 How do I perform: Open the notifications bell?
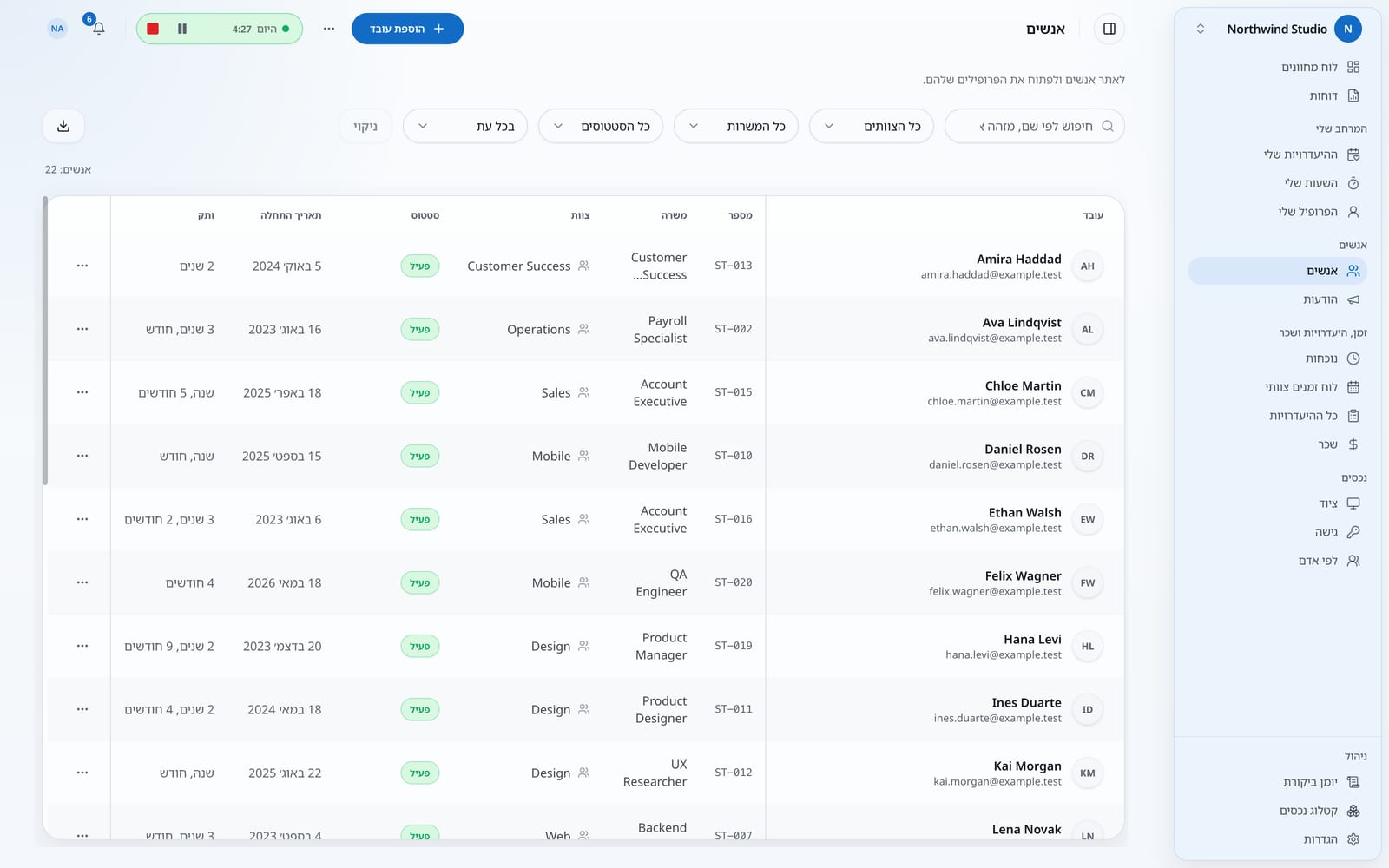98,29
